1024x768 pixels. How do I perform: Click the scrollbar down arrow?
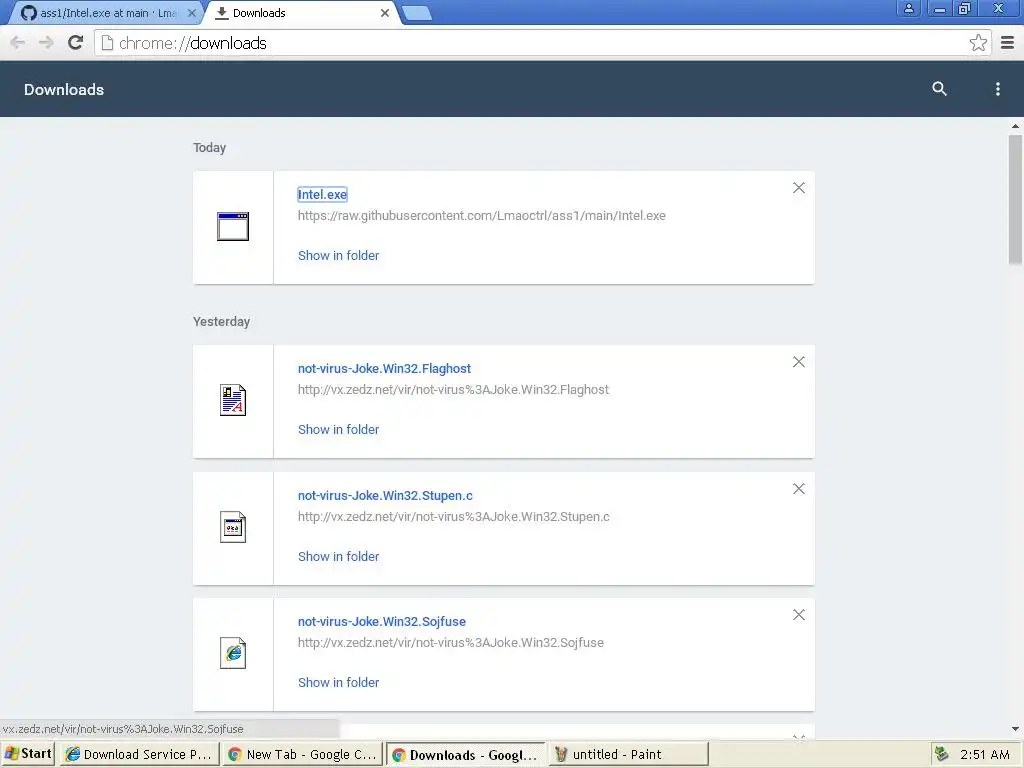(x=1015, y=729)
